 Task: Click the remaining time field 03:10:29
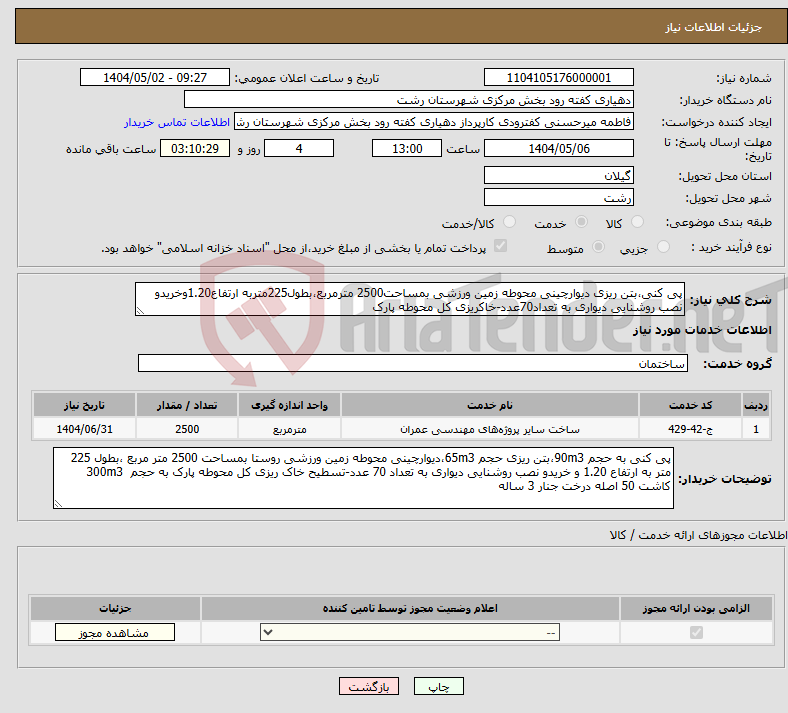[x=195, y=149]
